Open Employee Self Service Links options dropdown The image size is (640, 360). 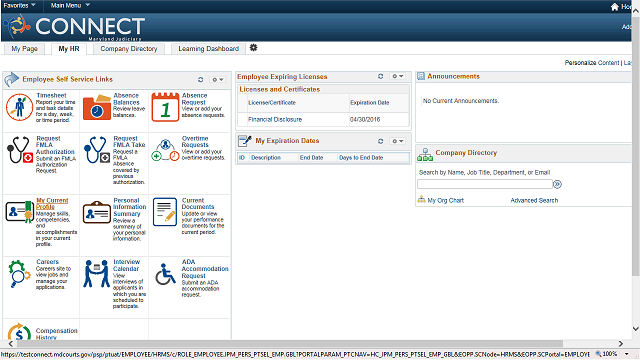click(217, 80)
